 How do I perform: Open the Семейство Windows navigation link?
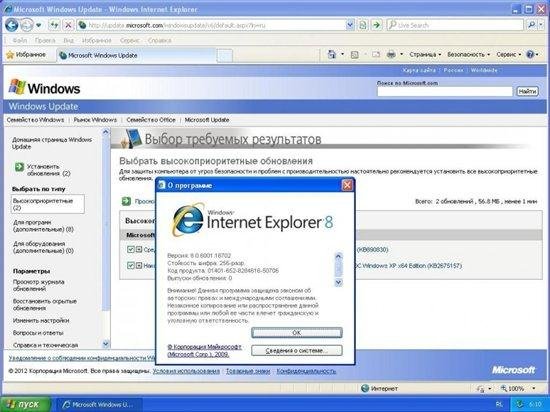pos(35,120)
